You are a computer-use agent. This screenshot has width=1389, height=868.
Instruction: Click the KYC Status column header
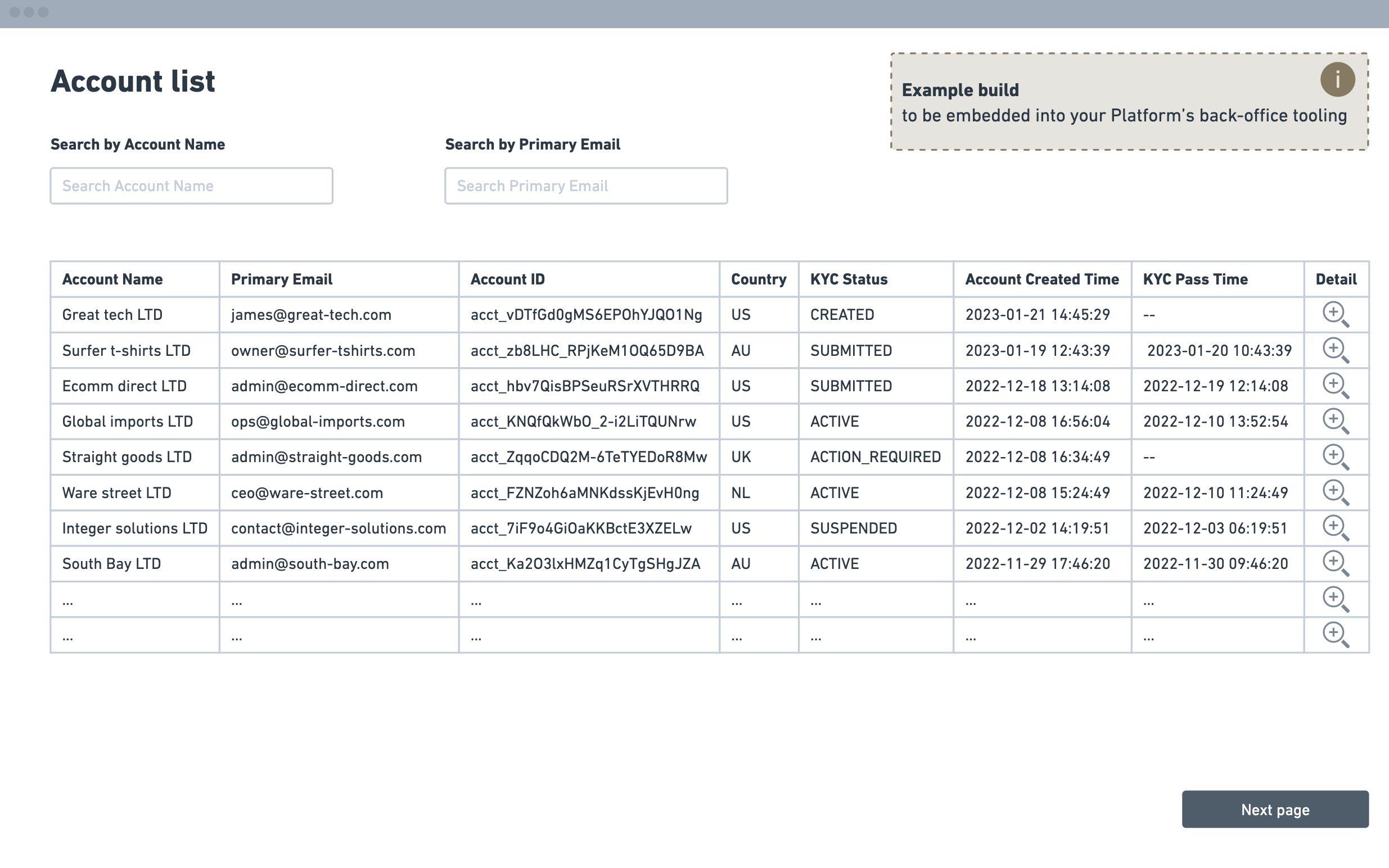pyautogui.click(x=849, y=279)
